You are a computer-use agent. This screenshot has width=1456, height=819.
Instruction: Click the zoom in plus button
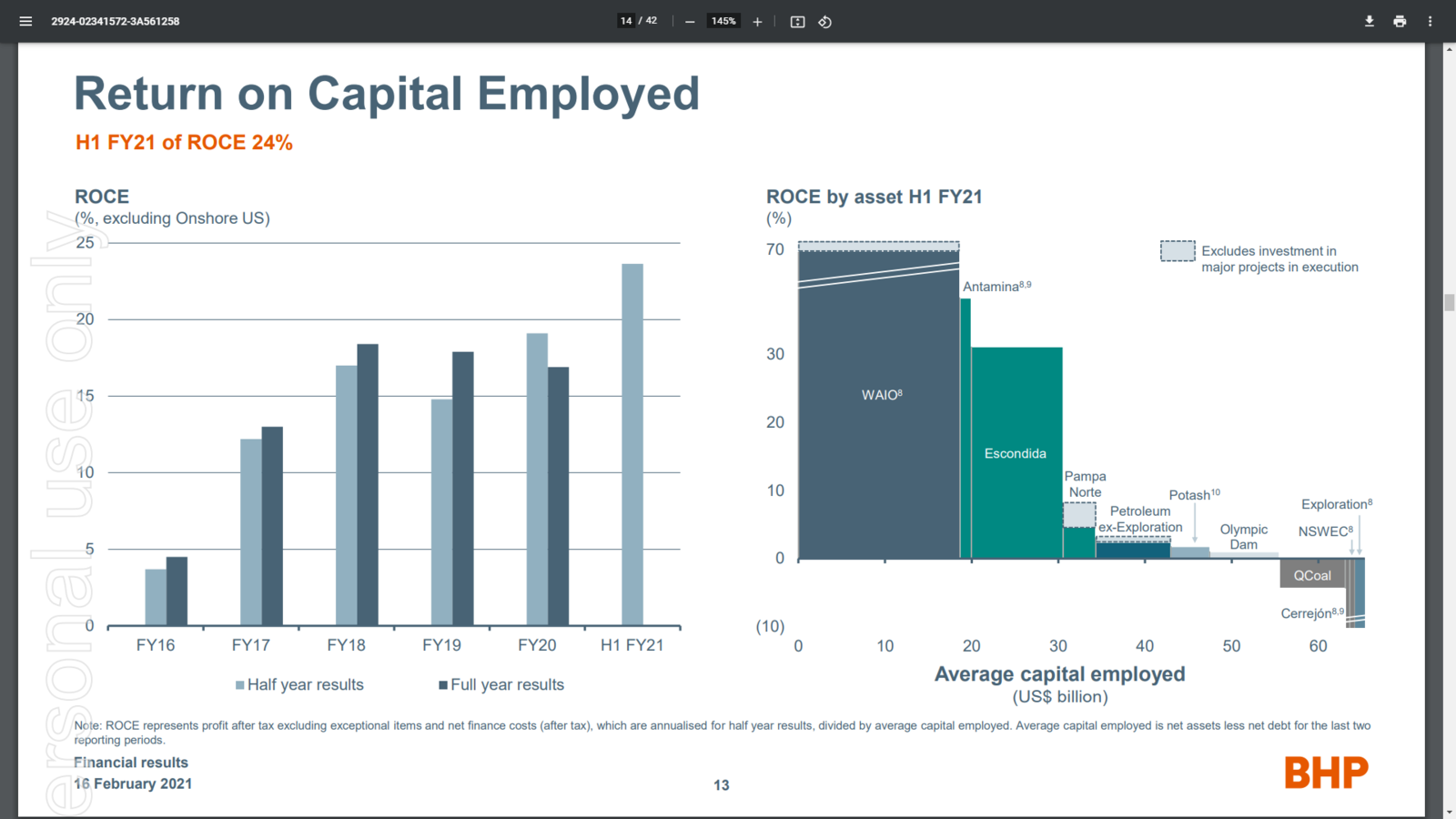coord(757,21)
